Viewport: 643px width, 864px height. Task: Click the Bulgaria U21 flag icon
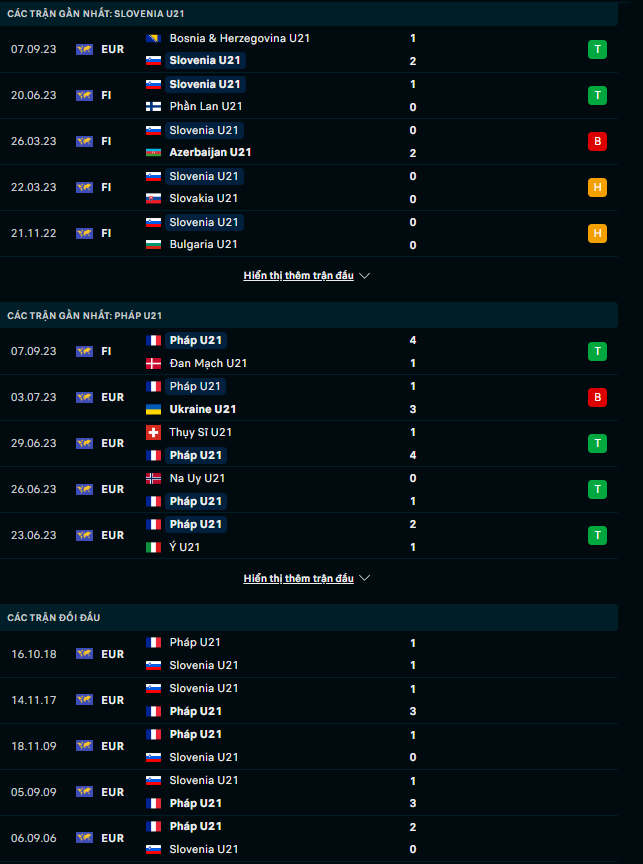point(154,244)
